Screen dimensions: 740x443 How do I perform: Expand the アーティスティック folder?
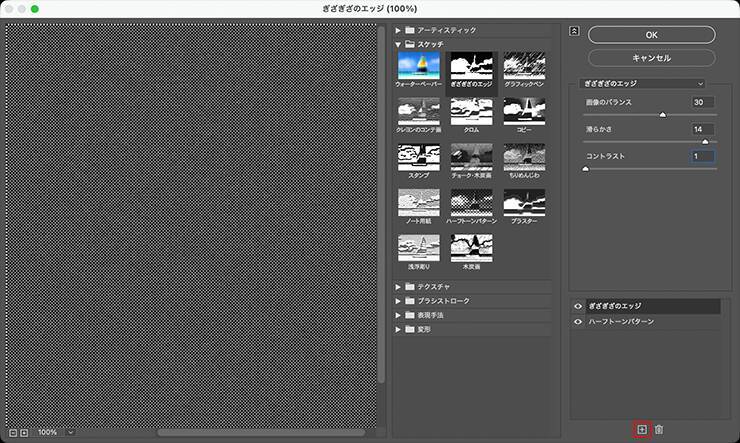pyautogui.click(x=398, y=30)
